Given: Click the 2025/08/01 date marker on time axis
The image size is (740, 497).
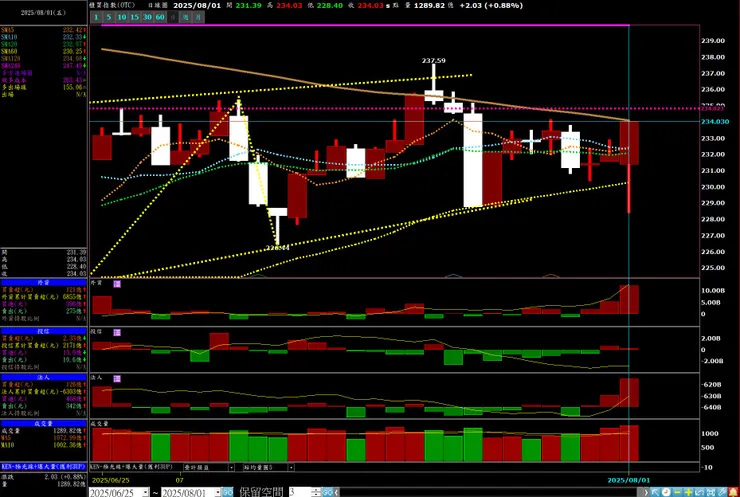Looking at the screenshot, I should 628,480.
